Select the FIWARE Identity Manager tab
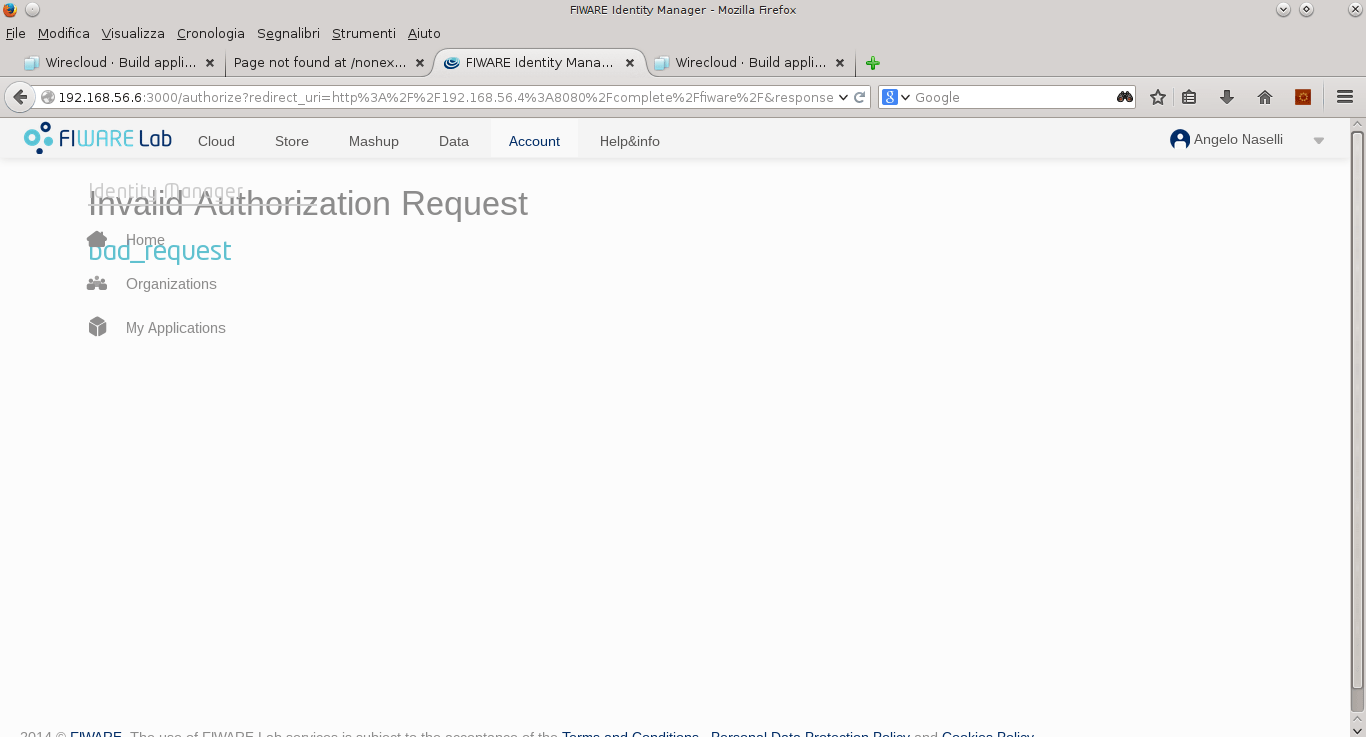 pos(540,62)
